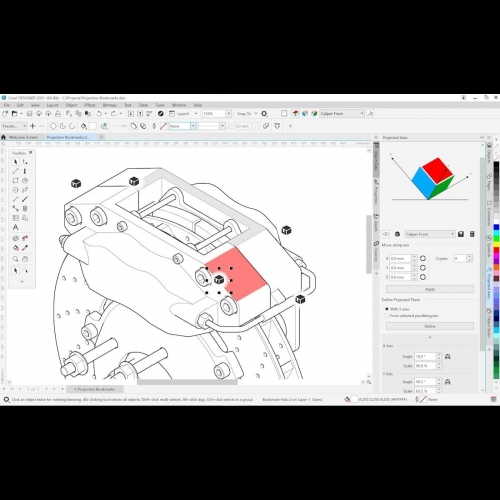This screenshot has width=500, height=500.
Task: Delete the Caliper Front preset with trash icon
Action: point(472,234)
